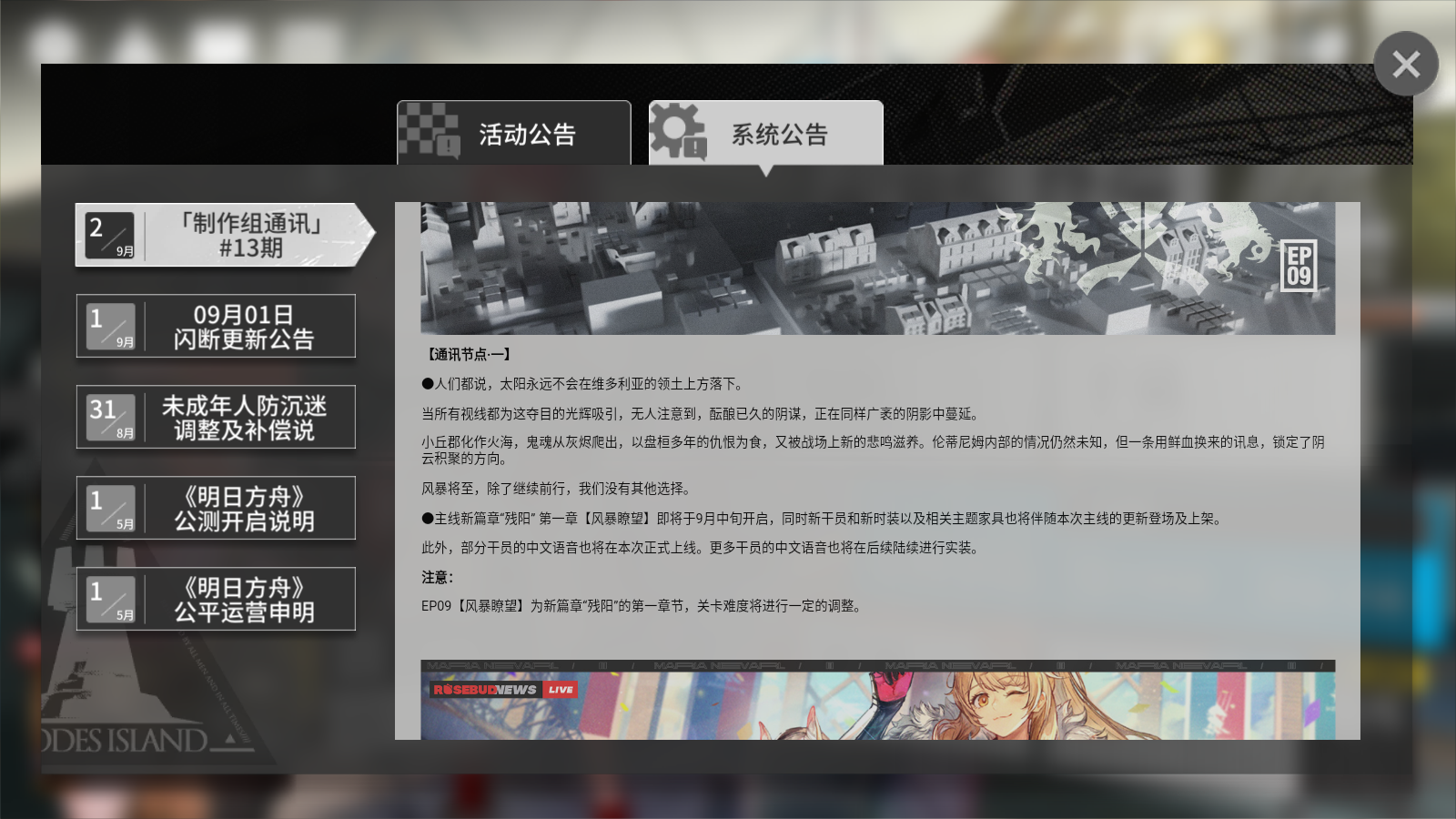The height and width of the screenshot is (819, 1456).
Task: Click the paragraph beginning 当所有视线都为这夺目的光辉吸引
Action: pos(703,414)
